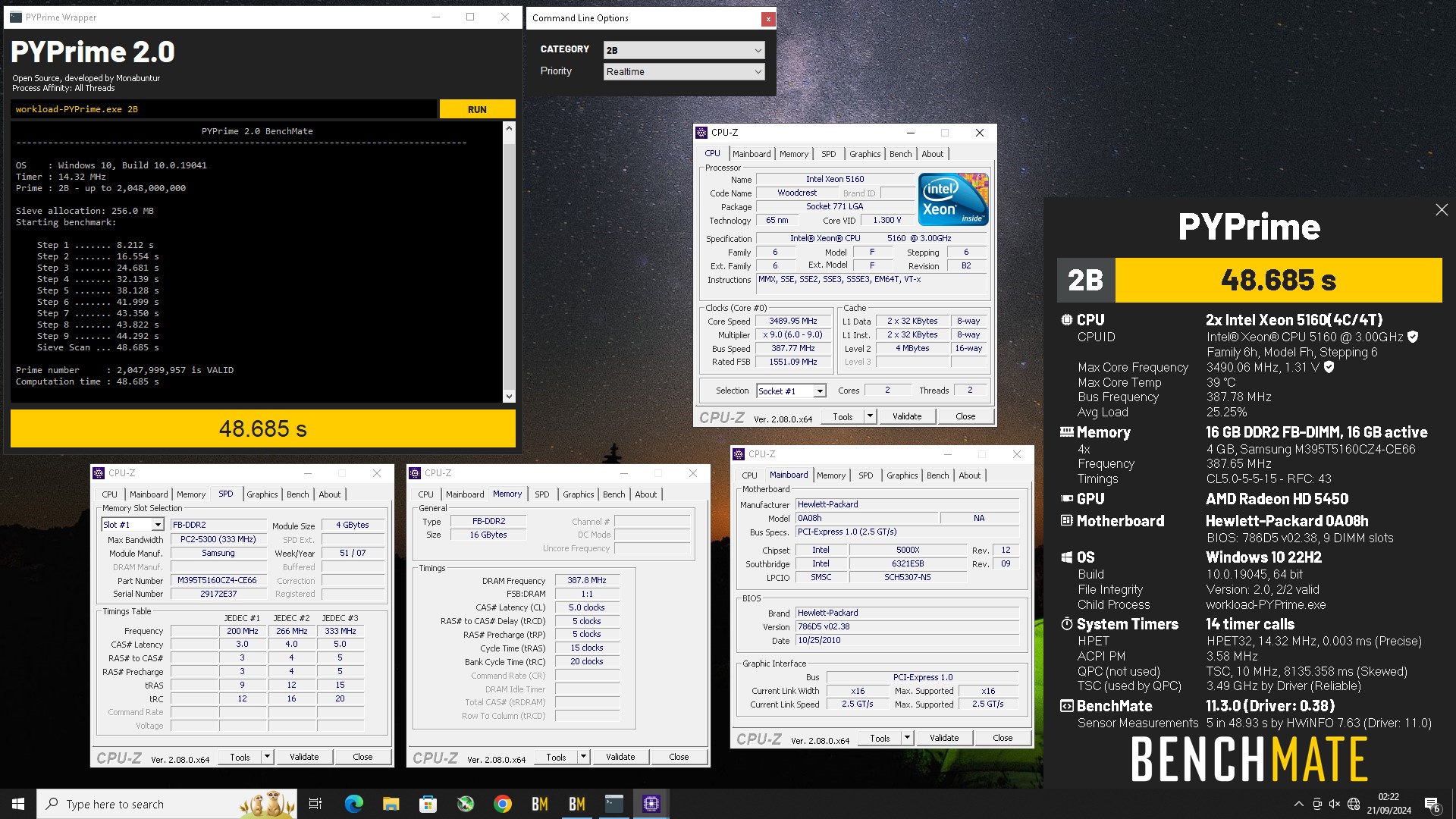Expand Tools arrow in CPU-Z memory window
Screen dimensions: 1456x819
pos(583,757)
